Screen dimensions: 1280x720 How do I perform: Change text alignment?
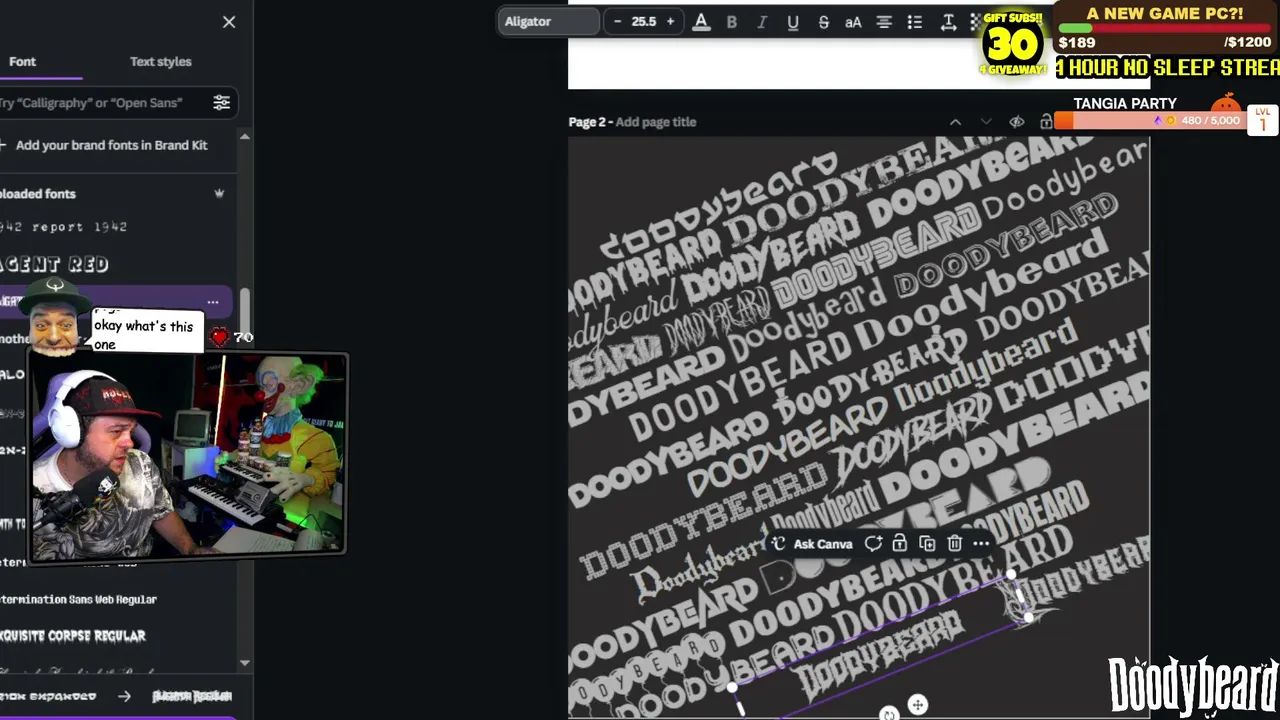[x=884, y=22]
